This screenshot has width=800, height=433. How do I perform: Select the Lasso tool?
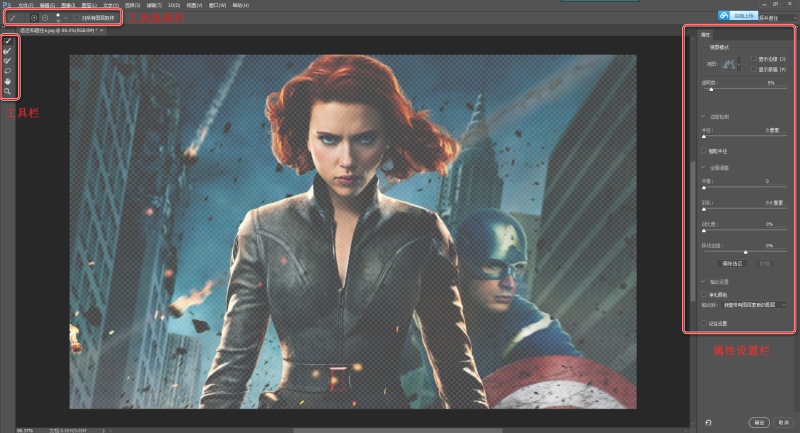(x=8, y=71)
